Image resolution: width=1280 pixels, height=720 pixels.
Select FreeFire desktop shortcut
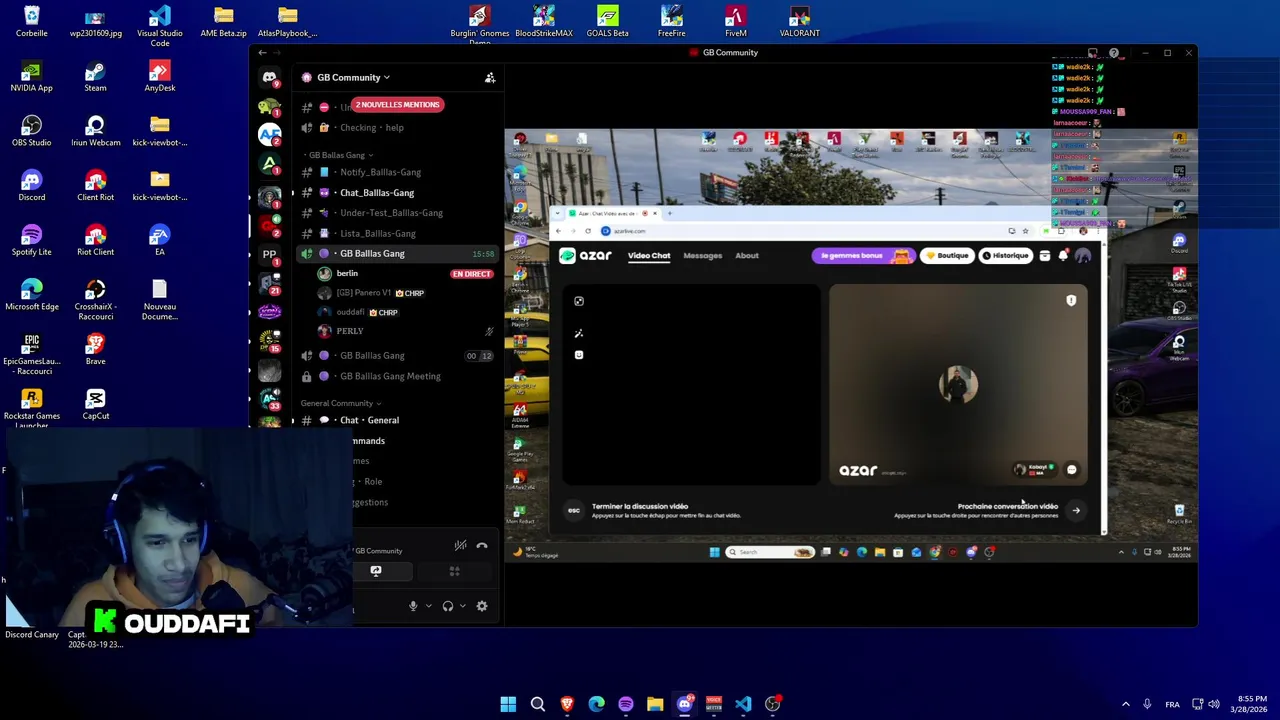pos(671,21)
